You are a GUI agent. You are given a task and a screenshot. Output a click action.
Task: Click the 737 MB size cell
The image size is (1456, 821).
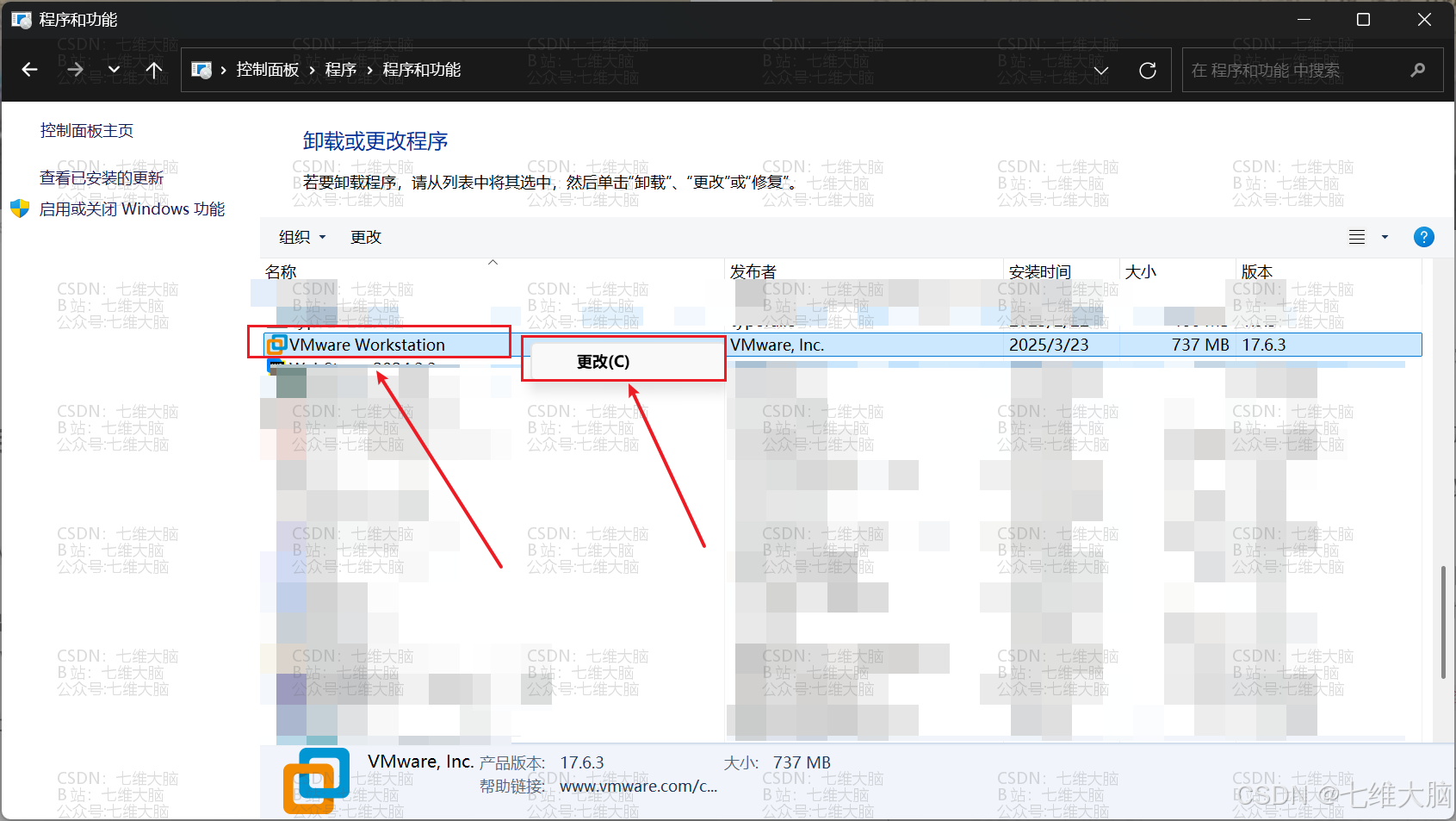(x=1200, y=345)
